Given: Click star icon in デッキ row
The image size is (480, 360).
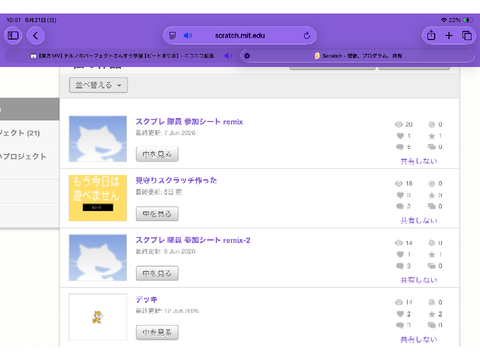Looking at the screenshot, I should (x=432, y=314).
